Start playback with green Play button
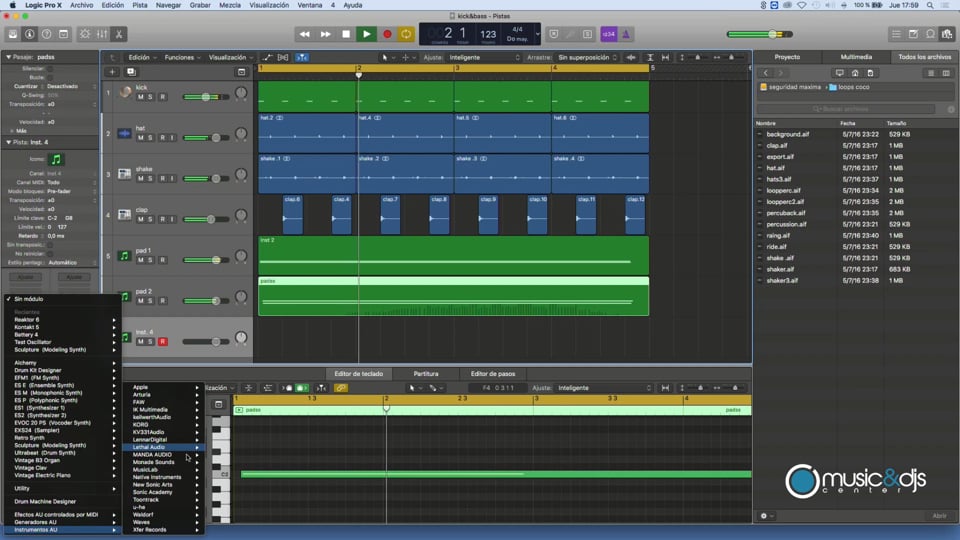 [x=366, y=34]
